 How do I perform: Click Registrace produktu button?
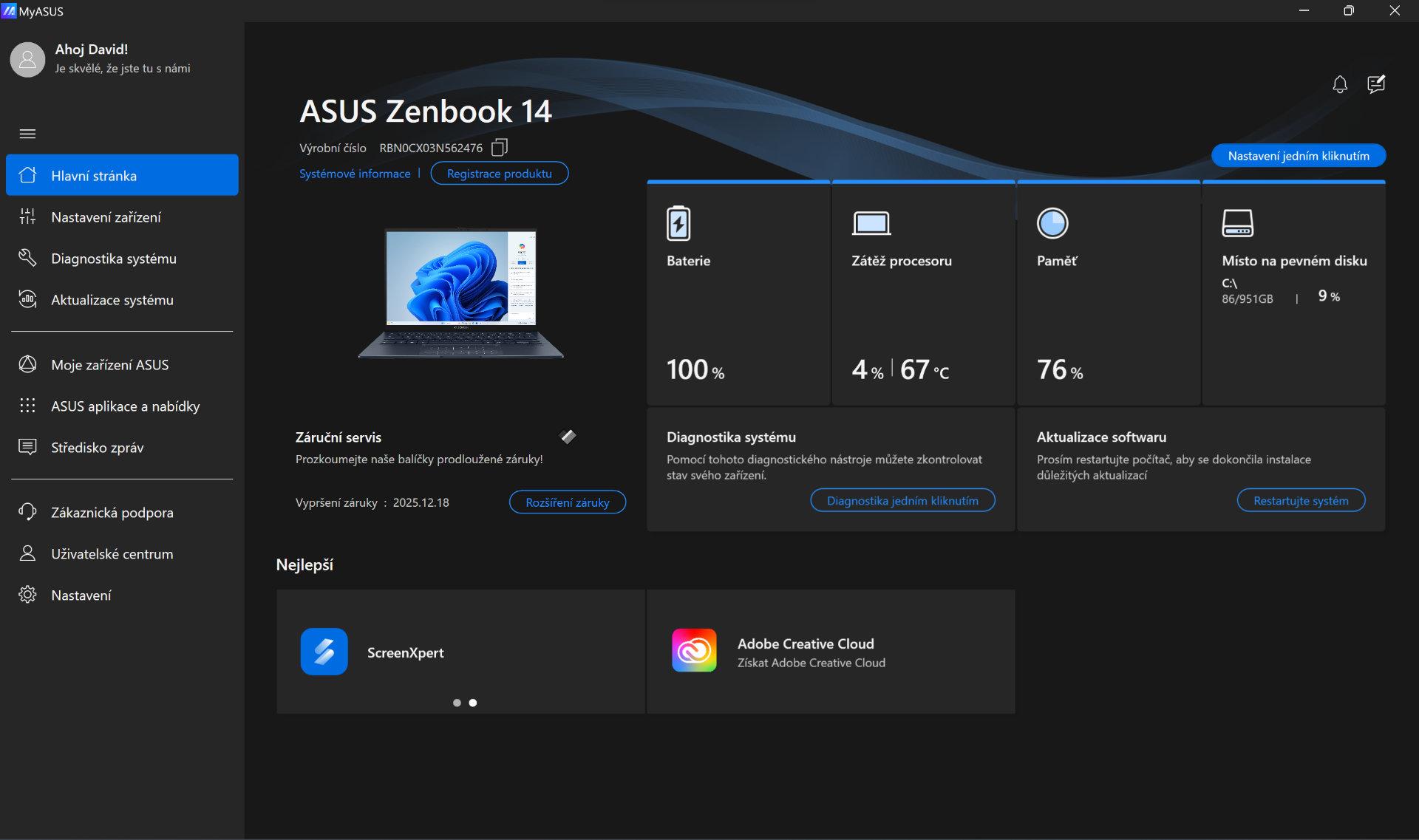[500, 174]
